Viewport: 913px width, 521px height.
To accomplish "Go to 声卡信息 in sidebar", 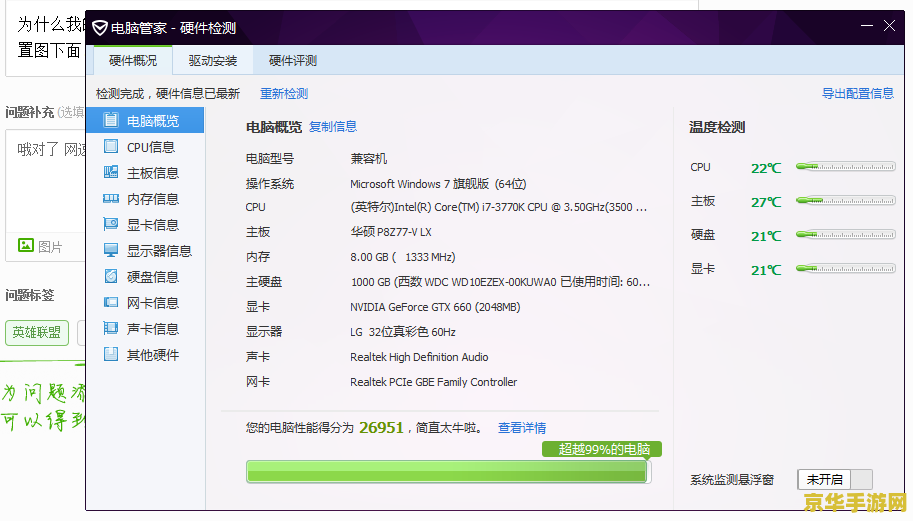I will click(146, 329).
